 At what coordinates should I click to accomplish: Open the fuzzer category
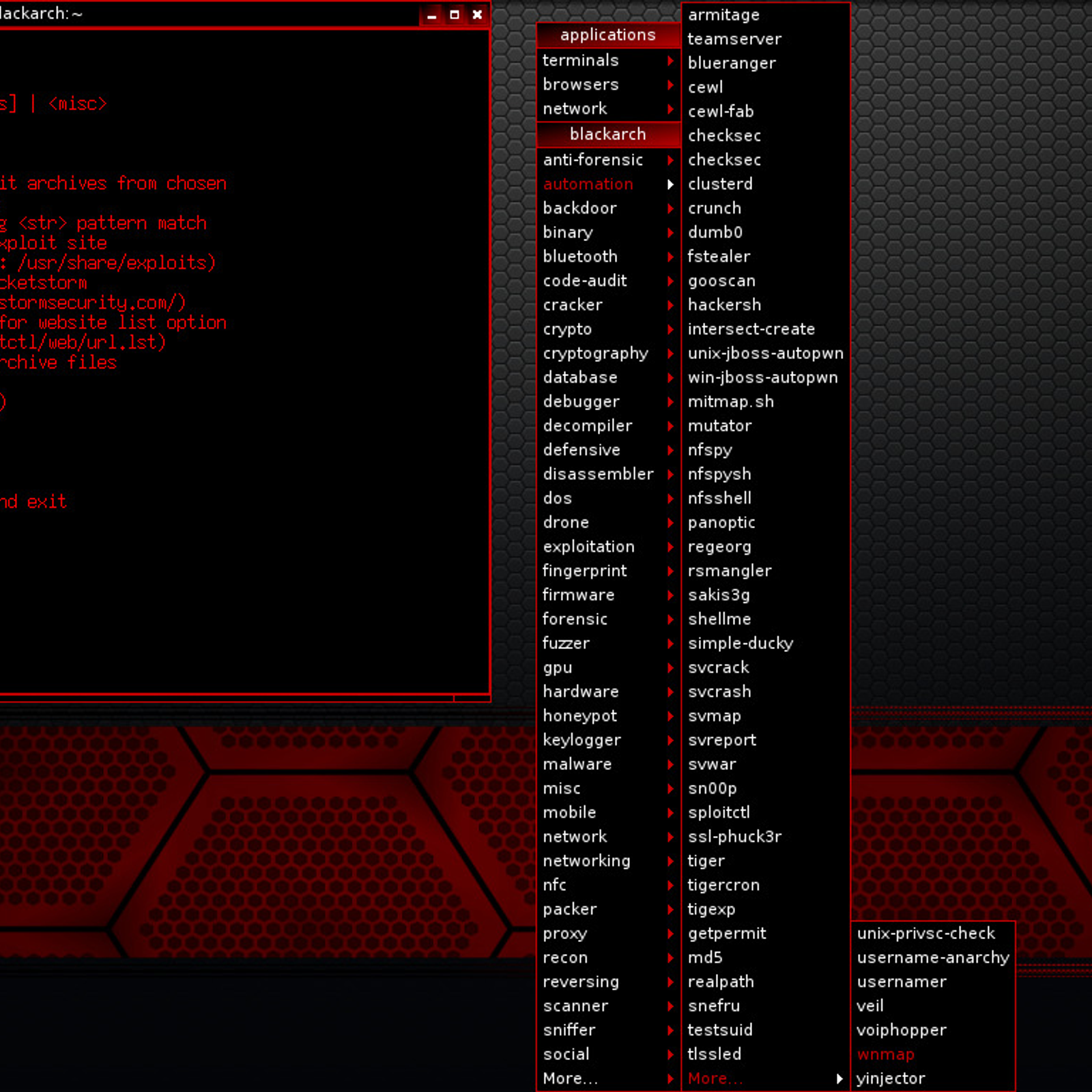point(609,644)
